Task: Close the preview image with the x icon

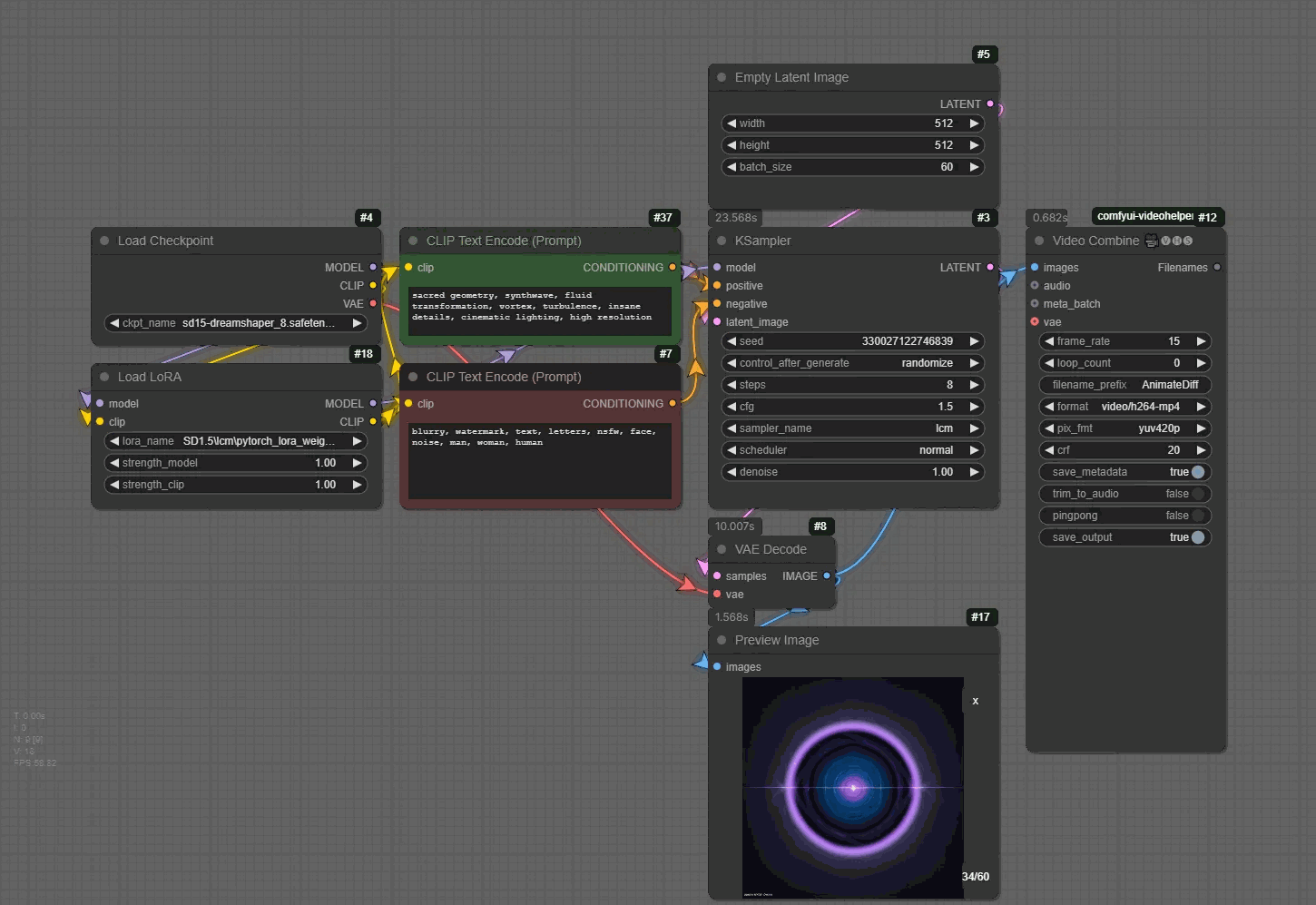Action: click(976, 701)
